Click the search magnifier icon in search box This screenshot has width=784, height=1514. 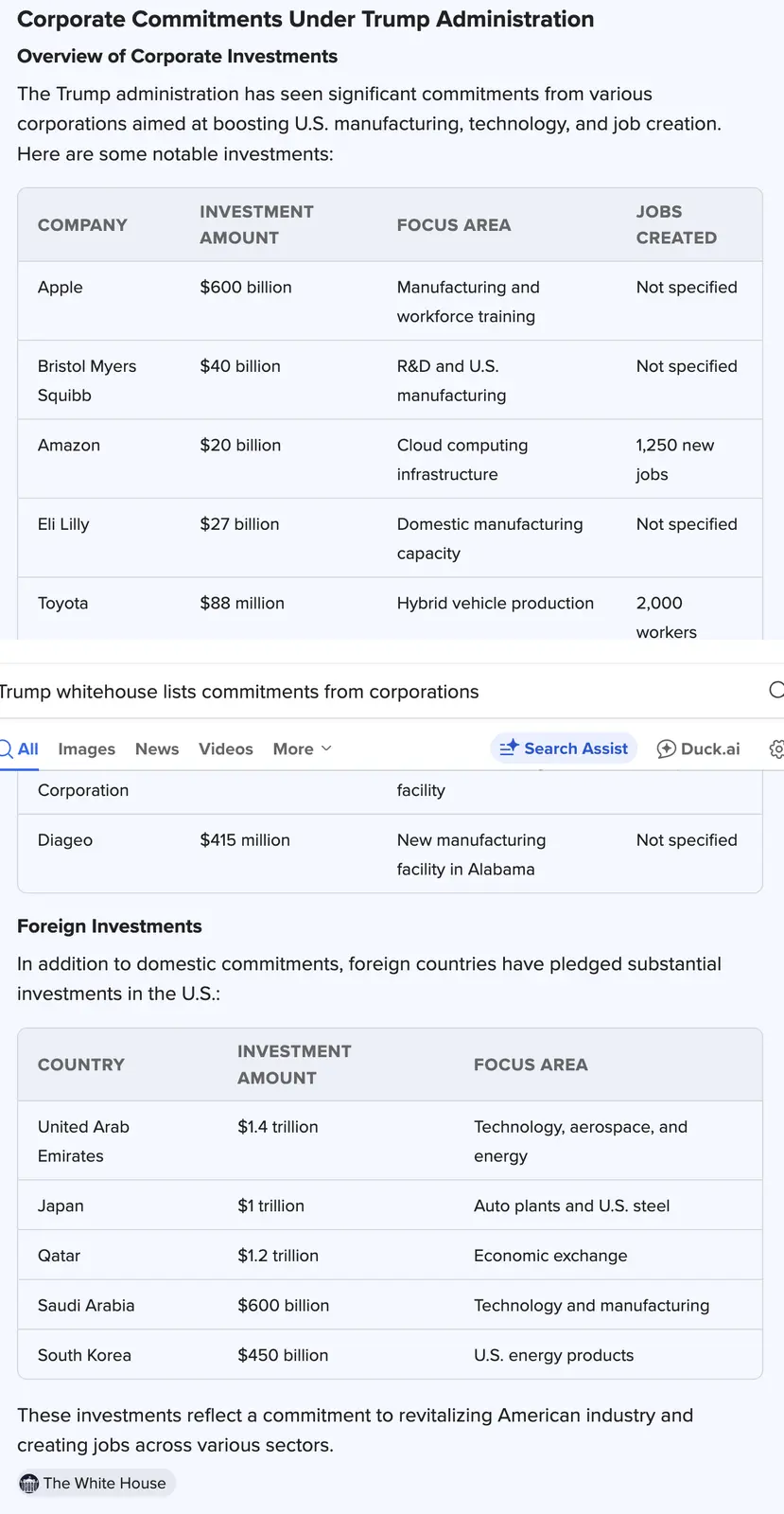[x=775, y=690]
